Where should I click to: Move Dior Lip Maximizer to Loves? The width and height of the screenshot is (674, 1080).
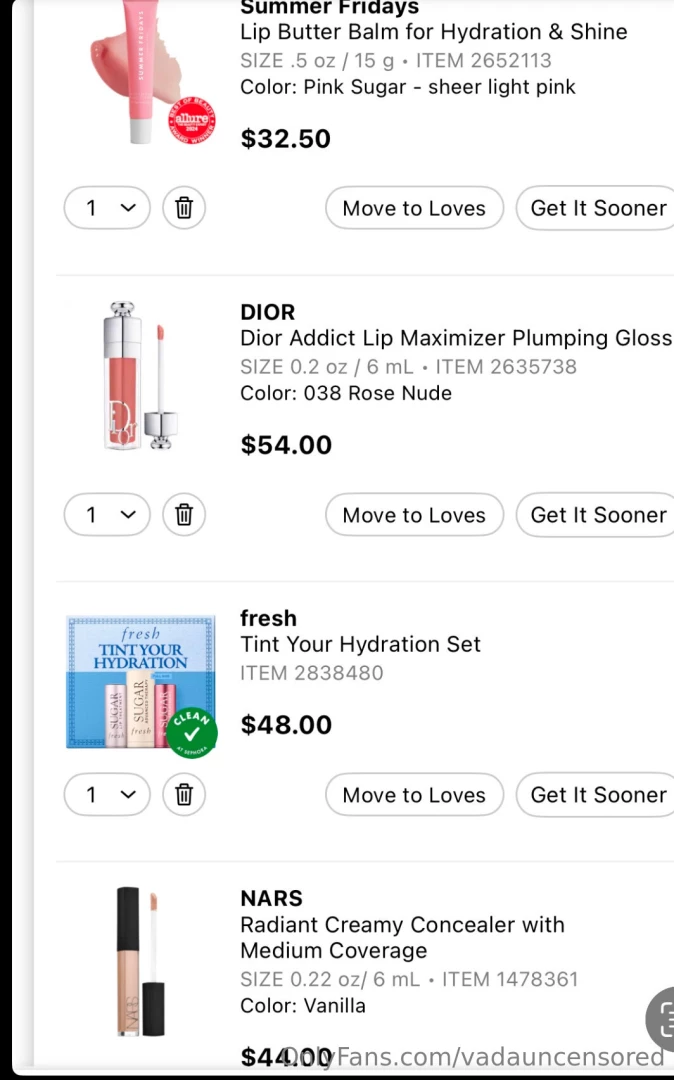414,515
